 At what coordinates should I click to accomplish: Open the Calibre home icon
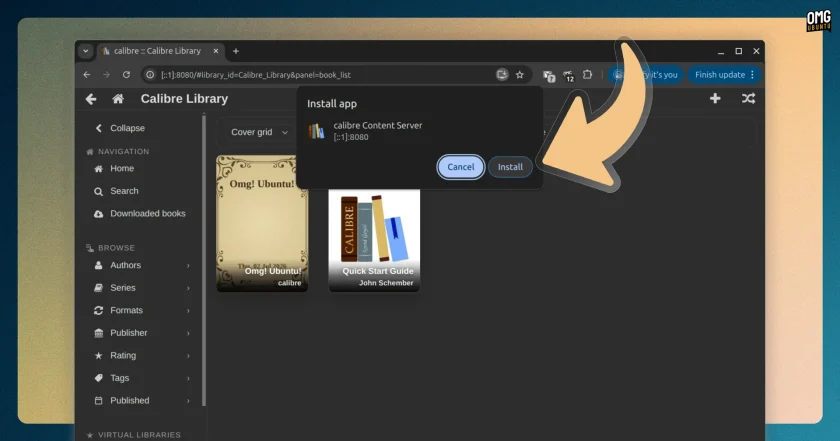[x=118, y=99]
